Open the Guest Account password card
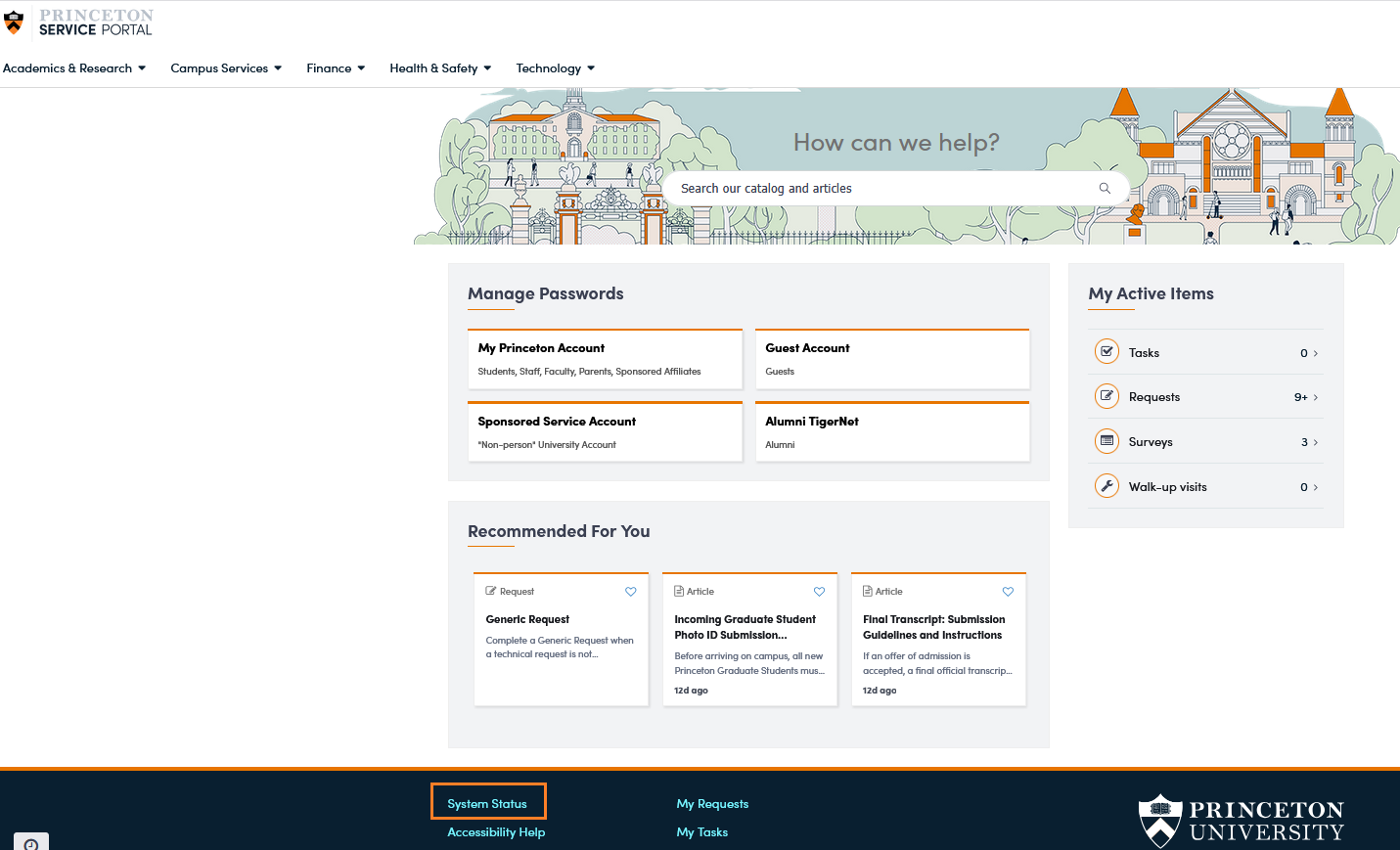The image size is (1400, 850). 892,359
